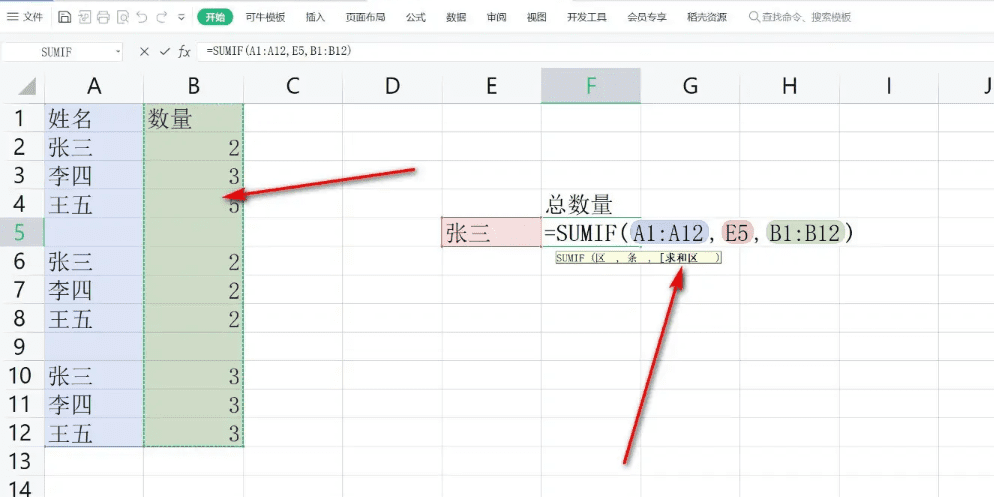
Task: Select column D header
Action: click(x=392, y=86)
